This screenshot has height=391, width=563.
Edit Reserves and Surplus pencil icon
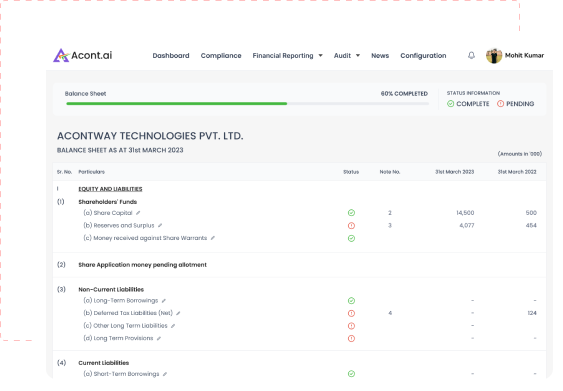[x=160, y=225]
